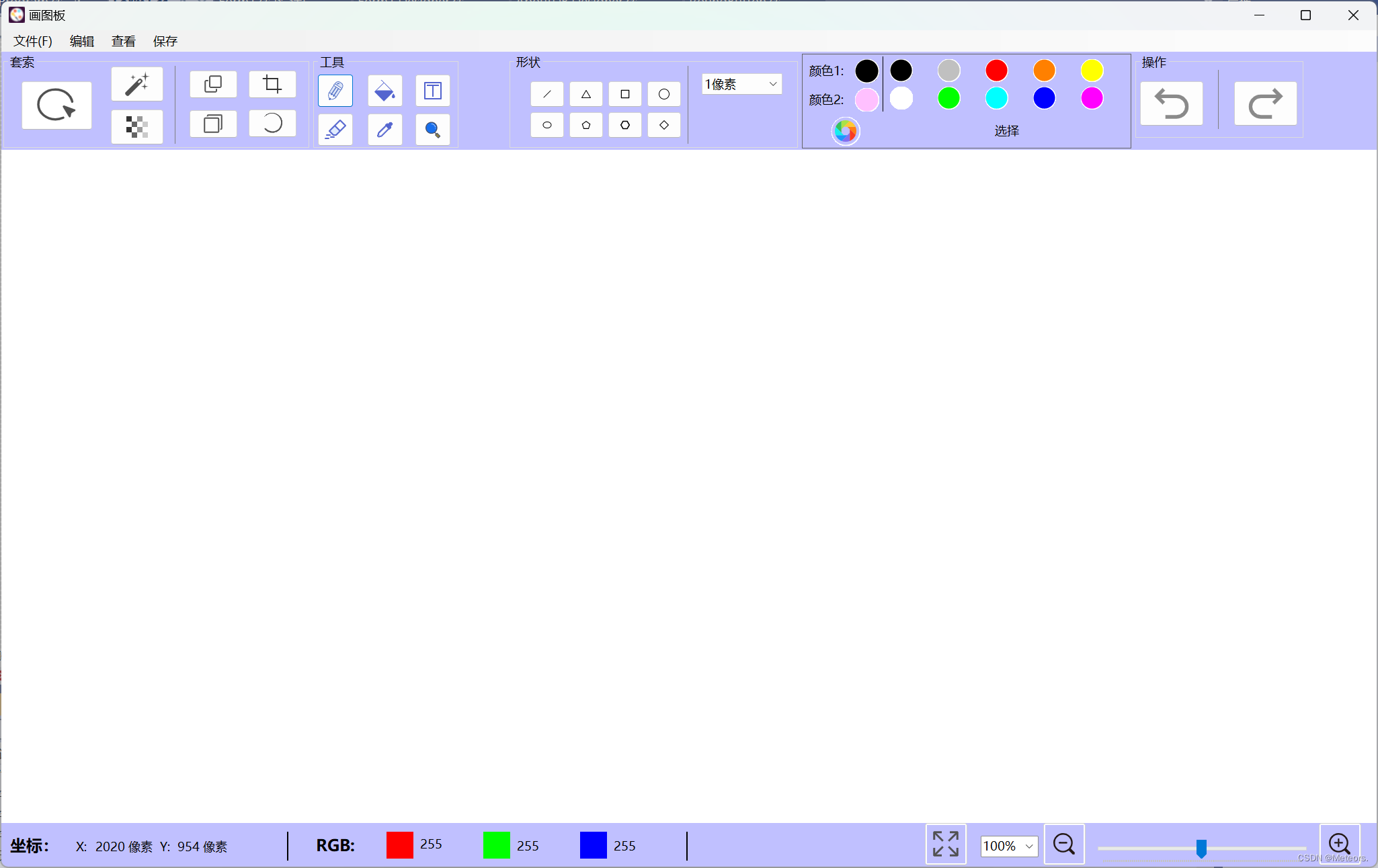Select the pencil drawing tool
The width and height of the screenshot is (1378, 868).
click(335, 91)
